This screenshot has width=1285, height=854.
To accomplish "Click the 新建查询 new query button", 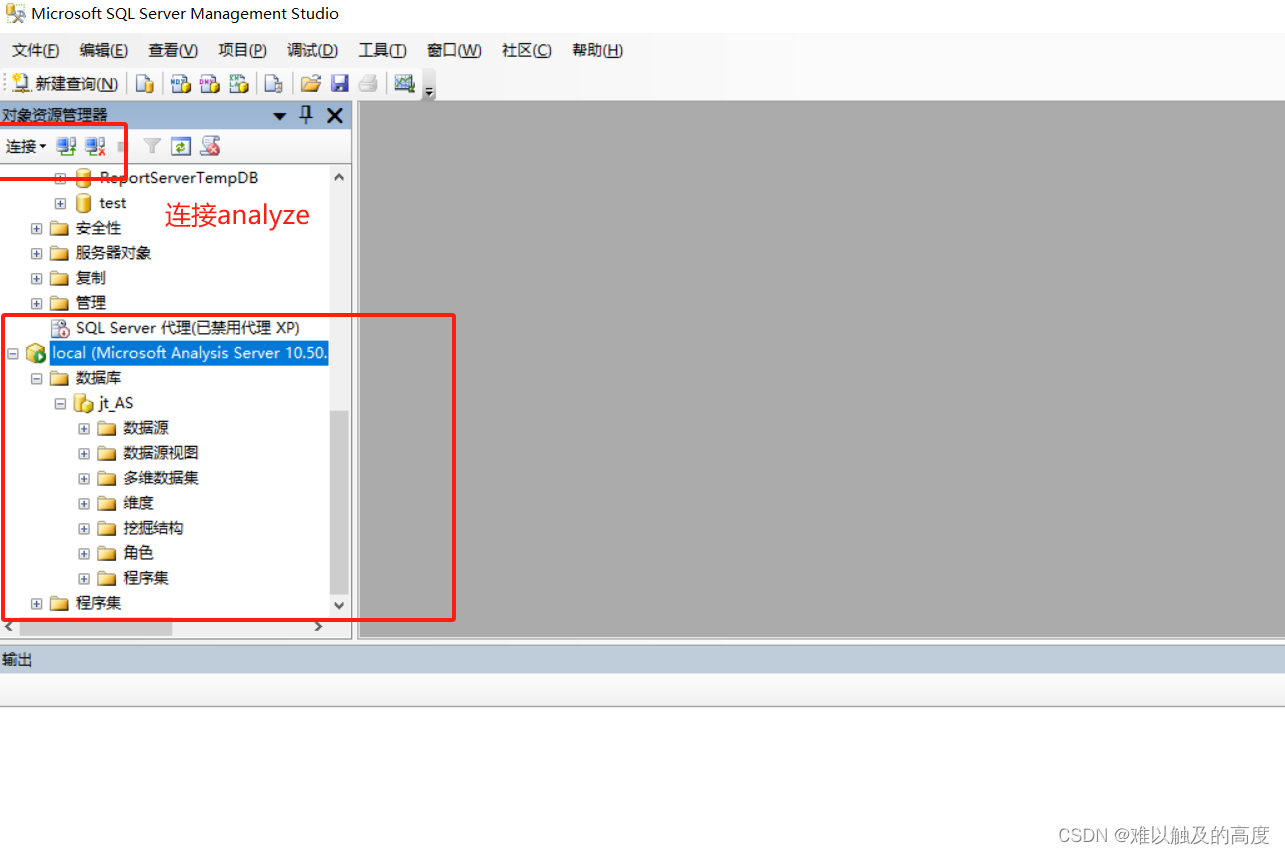I will (65, 84).
